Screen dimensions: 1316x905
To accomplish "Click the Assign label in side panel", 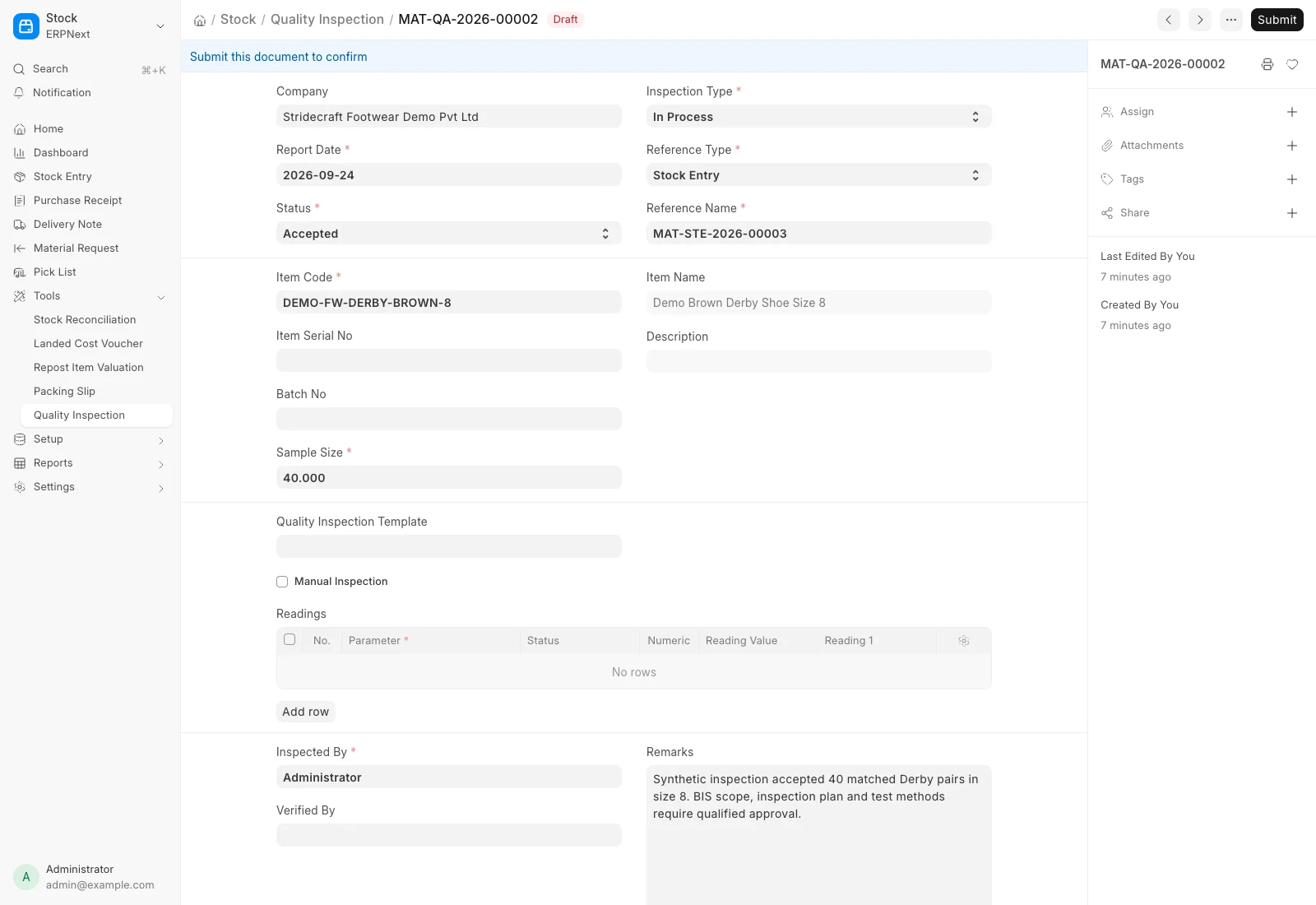I will pos(1137,112).
